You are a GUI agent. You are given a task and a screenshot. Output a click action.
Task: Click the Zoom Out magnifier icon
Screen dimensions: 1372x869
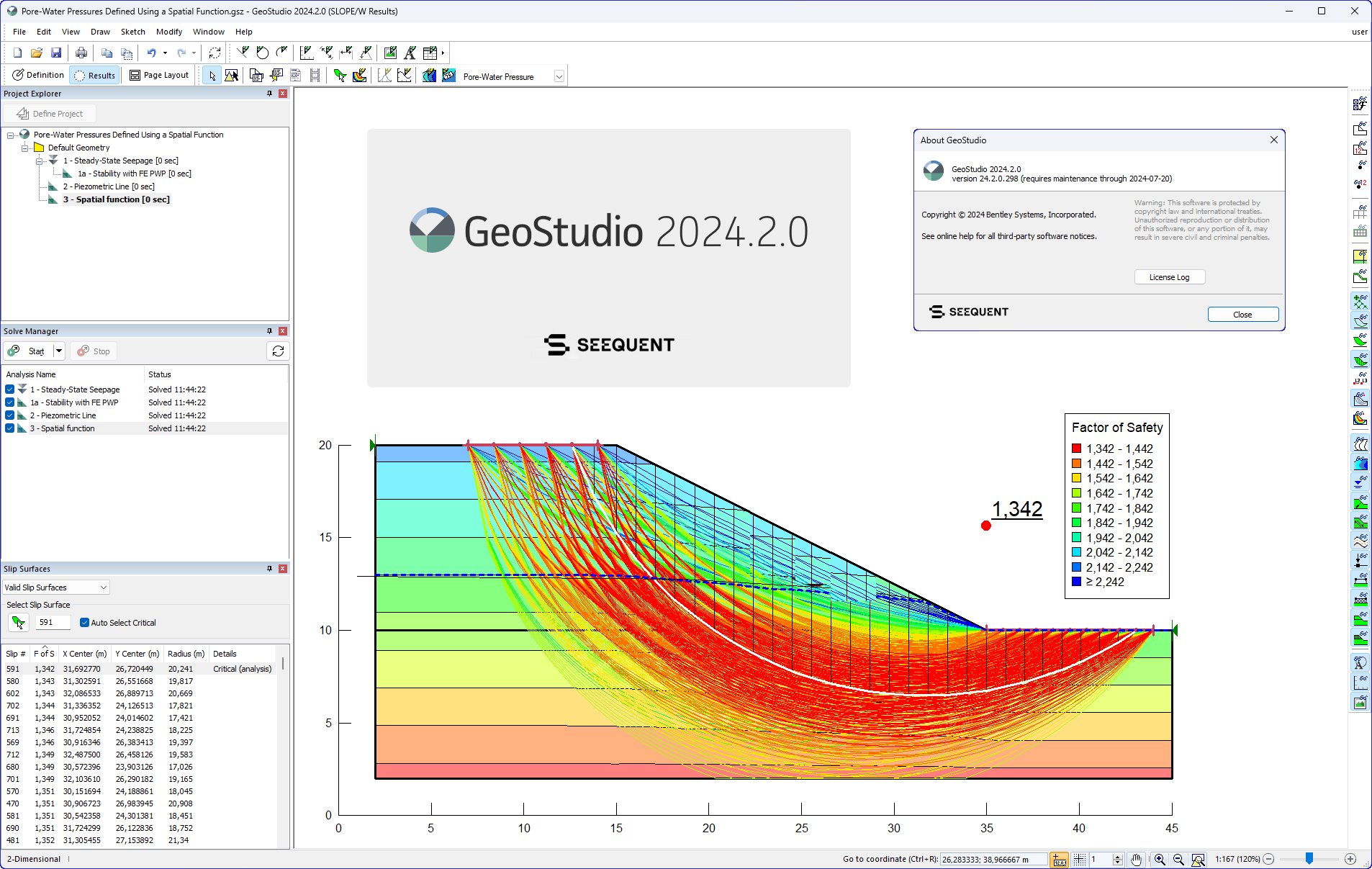pyautogui.click(x=1178, y=859)
